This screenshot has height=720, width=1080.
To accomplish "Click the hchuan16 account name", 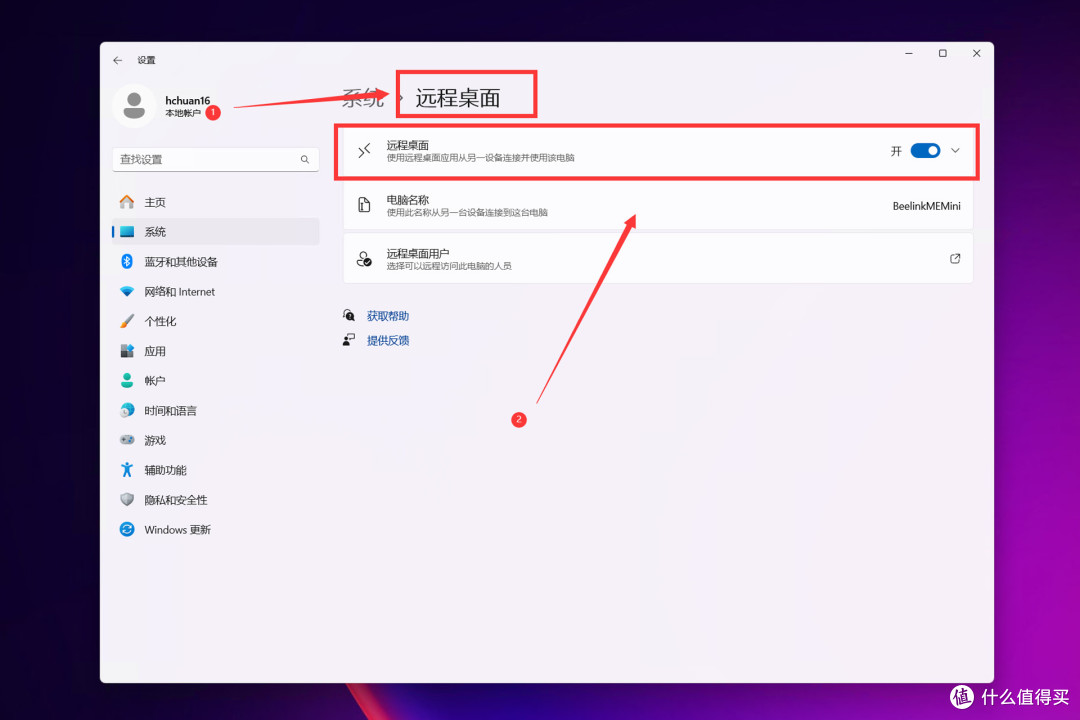I will (x=187, y=101).
